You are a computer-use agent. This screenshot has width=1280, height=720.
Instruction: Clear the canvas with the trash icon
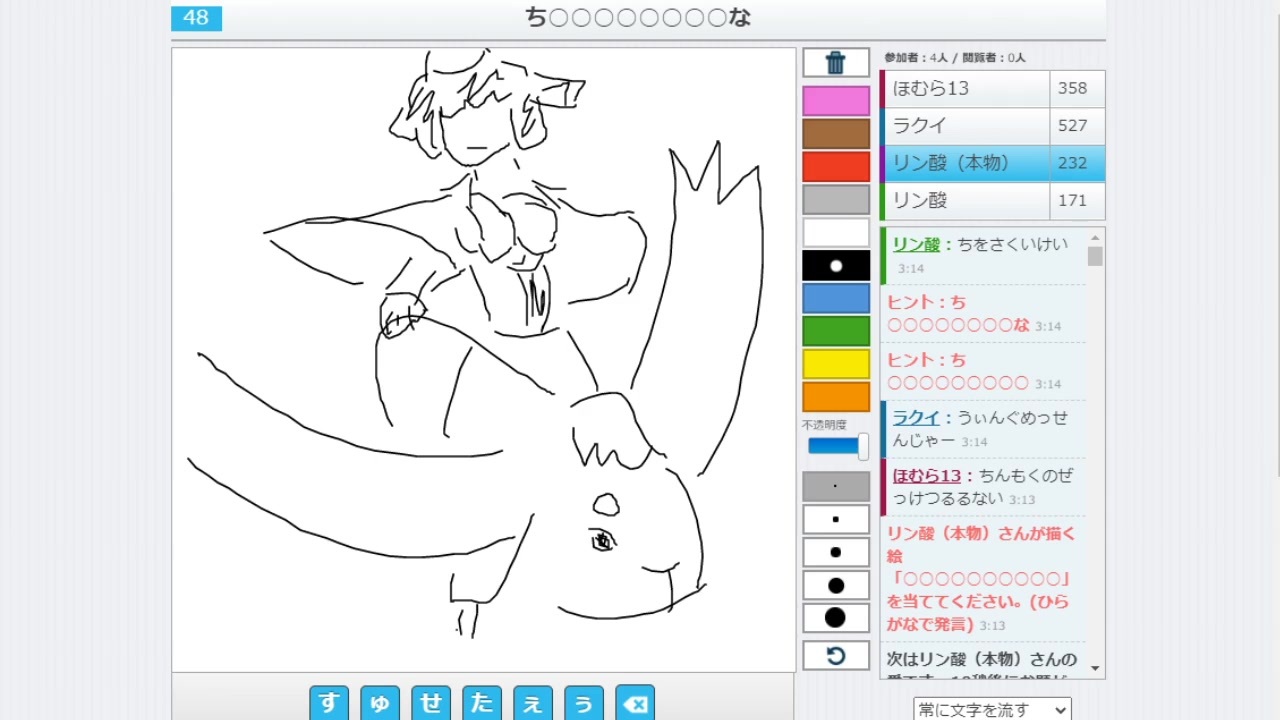[x=836, y=62]
